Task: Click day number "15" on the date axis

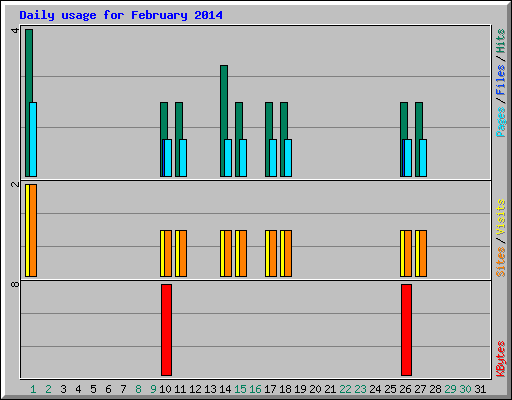Action: point(240,389)
